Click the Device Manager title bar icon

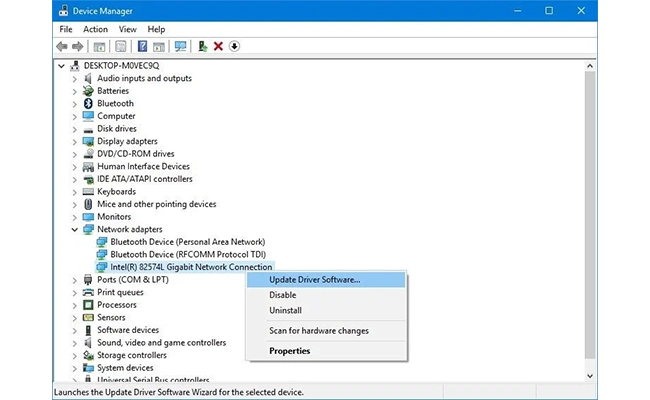63,11
